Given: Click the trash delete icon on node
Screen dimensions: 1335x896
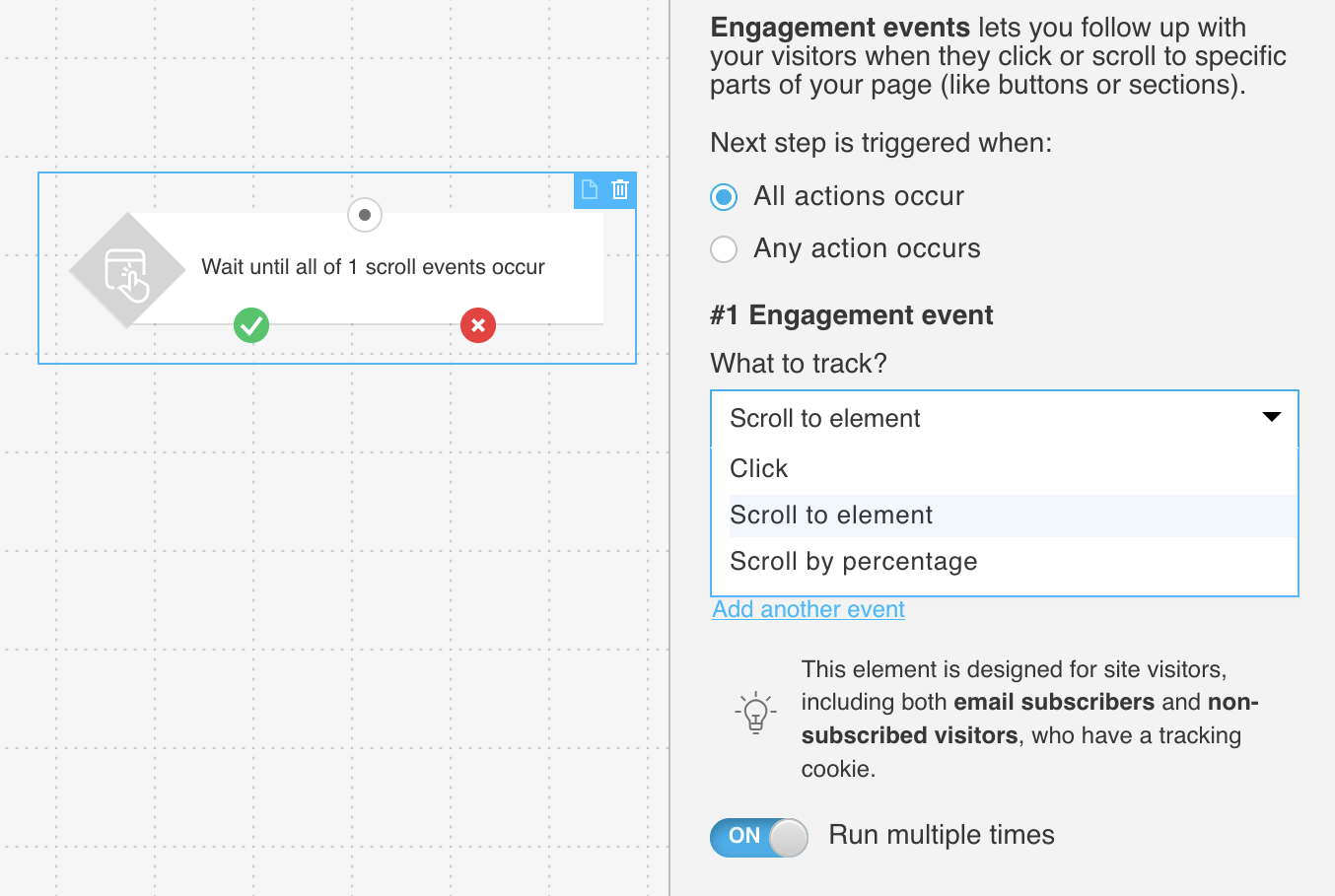Looking at the screenshot, I should [620, 189].
